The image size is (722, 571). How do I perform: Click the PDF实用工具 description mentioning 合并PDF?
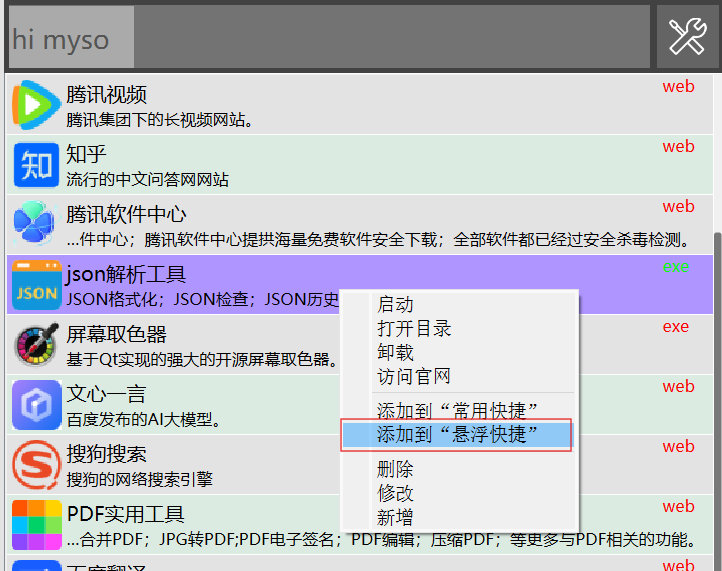[x=382, y=540]
